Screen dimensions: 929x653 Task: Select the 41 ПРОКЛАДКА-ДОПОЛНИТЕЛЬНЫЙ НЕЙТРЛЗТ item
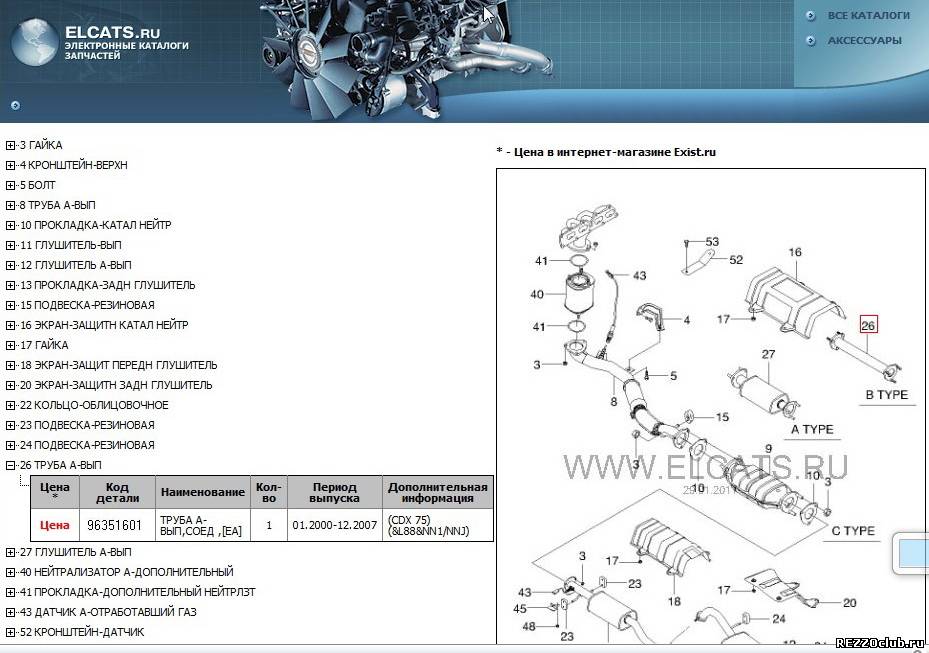(137, 593)
